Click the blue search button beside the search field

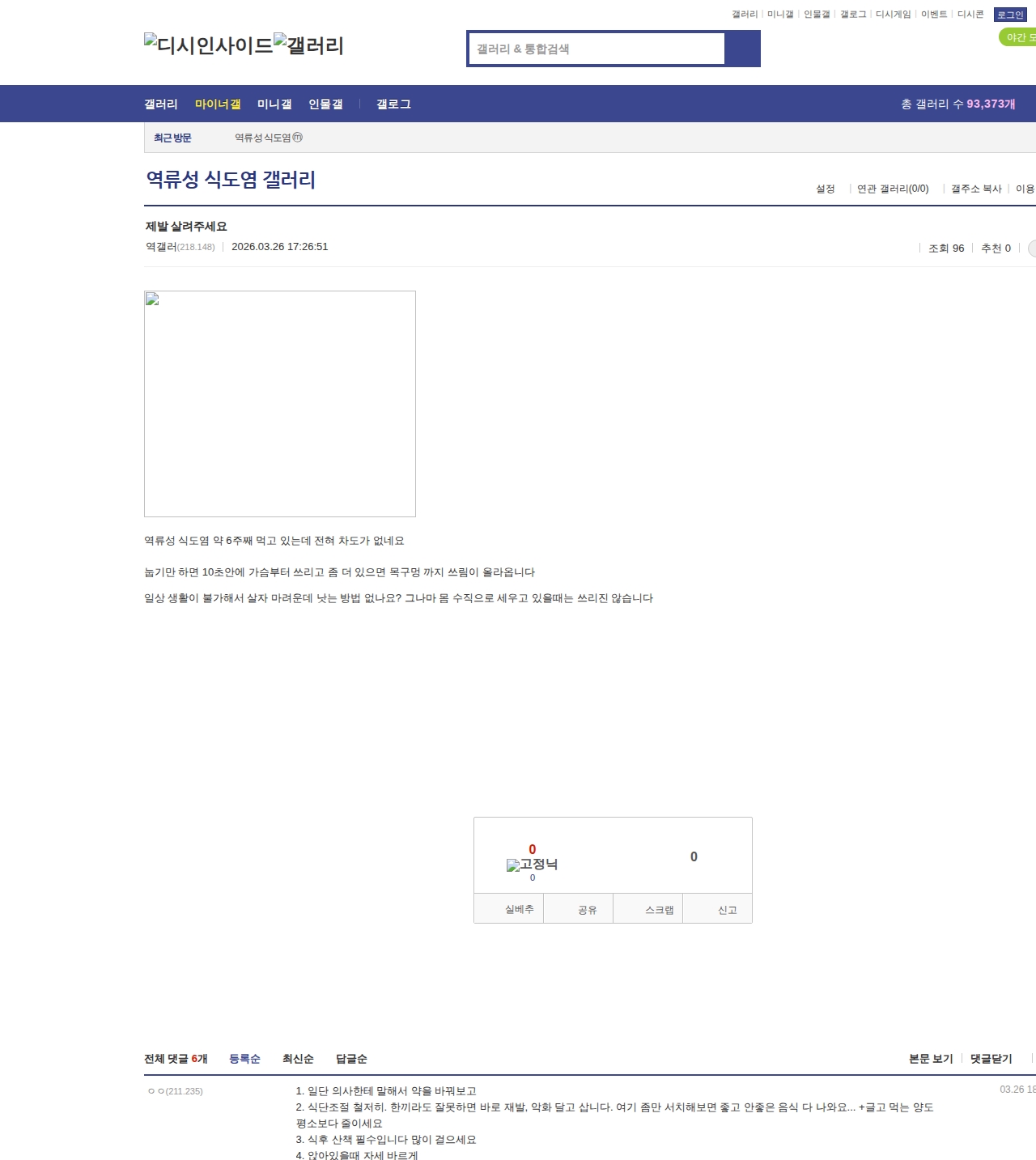742,49
